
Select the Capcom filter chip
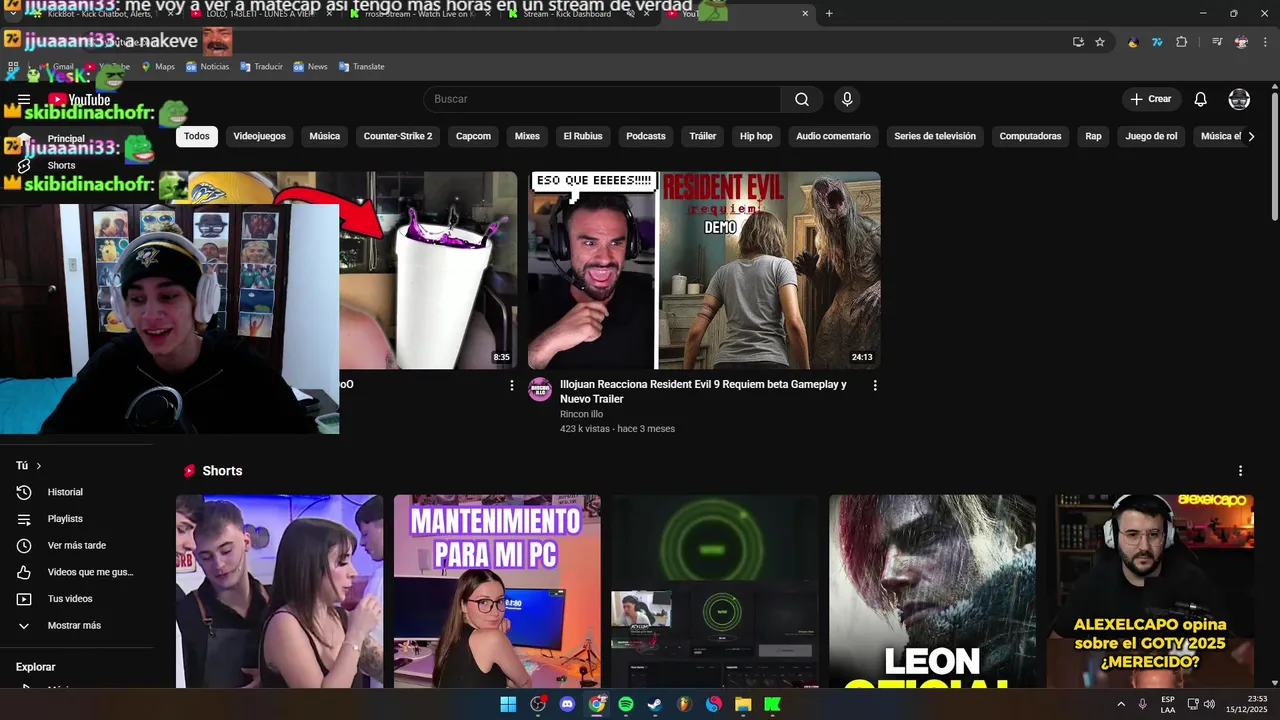[473, 136]
